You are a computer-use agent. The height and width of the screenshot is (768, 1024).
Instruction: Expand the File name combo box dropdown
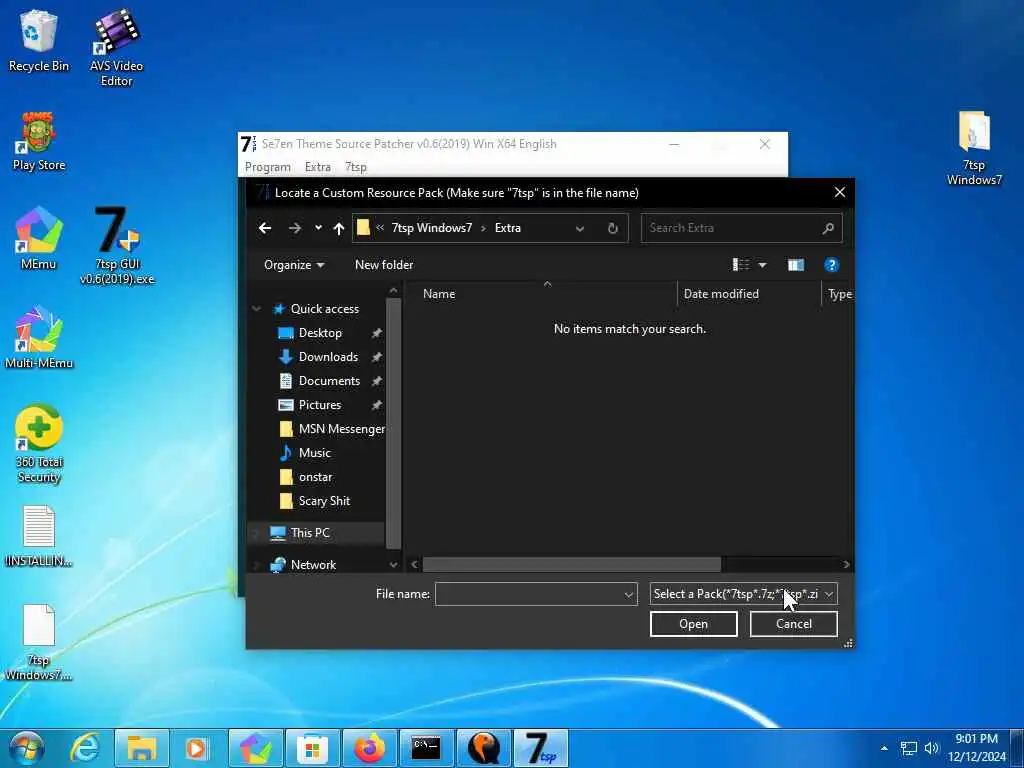click(x=628, y=594)
